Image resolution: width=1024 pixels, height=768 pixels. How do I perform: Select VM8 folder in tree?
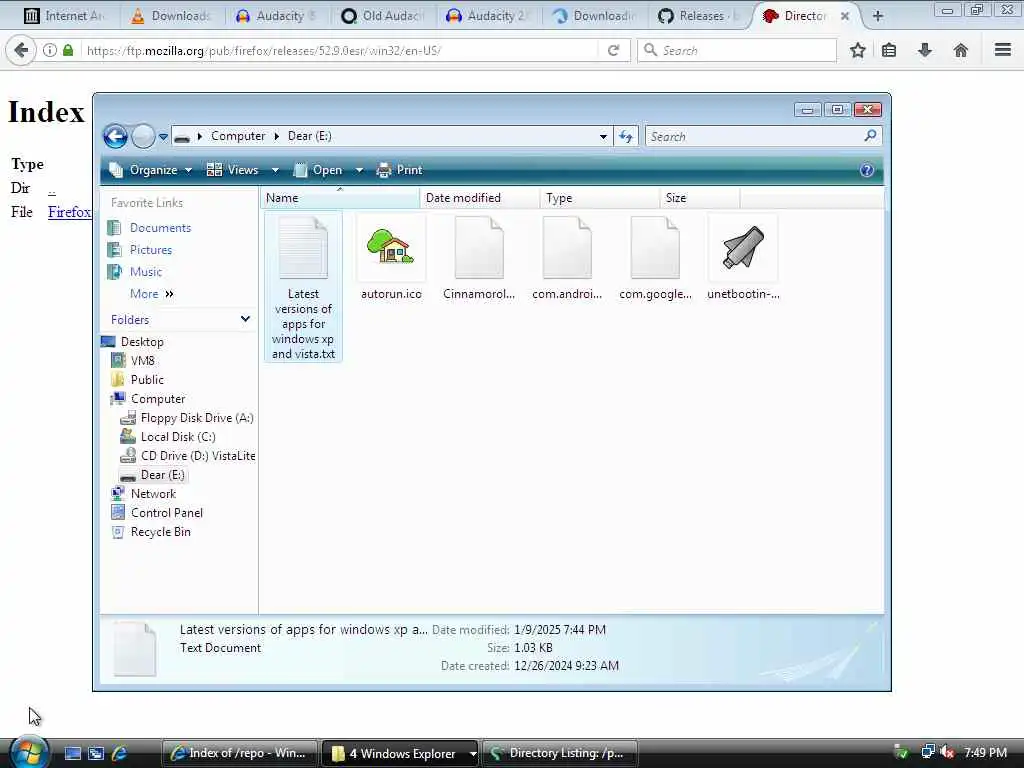142,360
